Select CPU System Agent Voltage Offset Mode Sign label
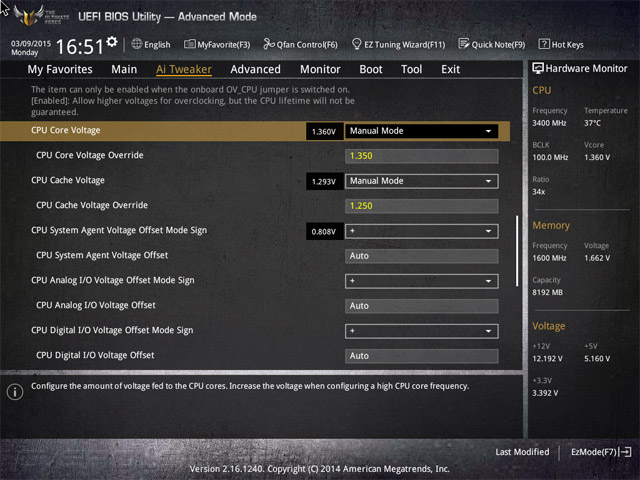The width and height of the screenshot is (640, 480). point(119,230)
